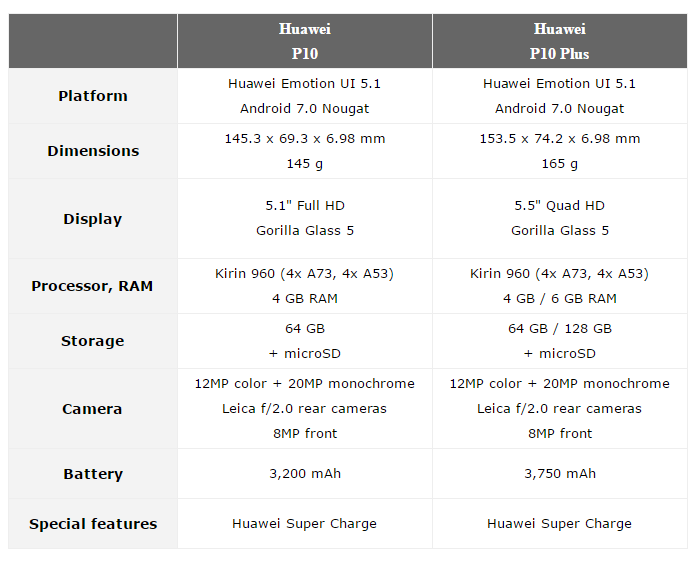Select the Storage row label
Viewport: 695px width, 566px height.
point(93,341)
